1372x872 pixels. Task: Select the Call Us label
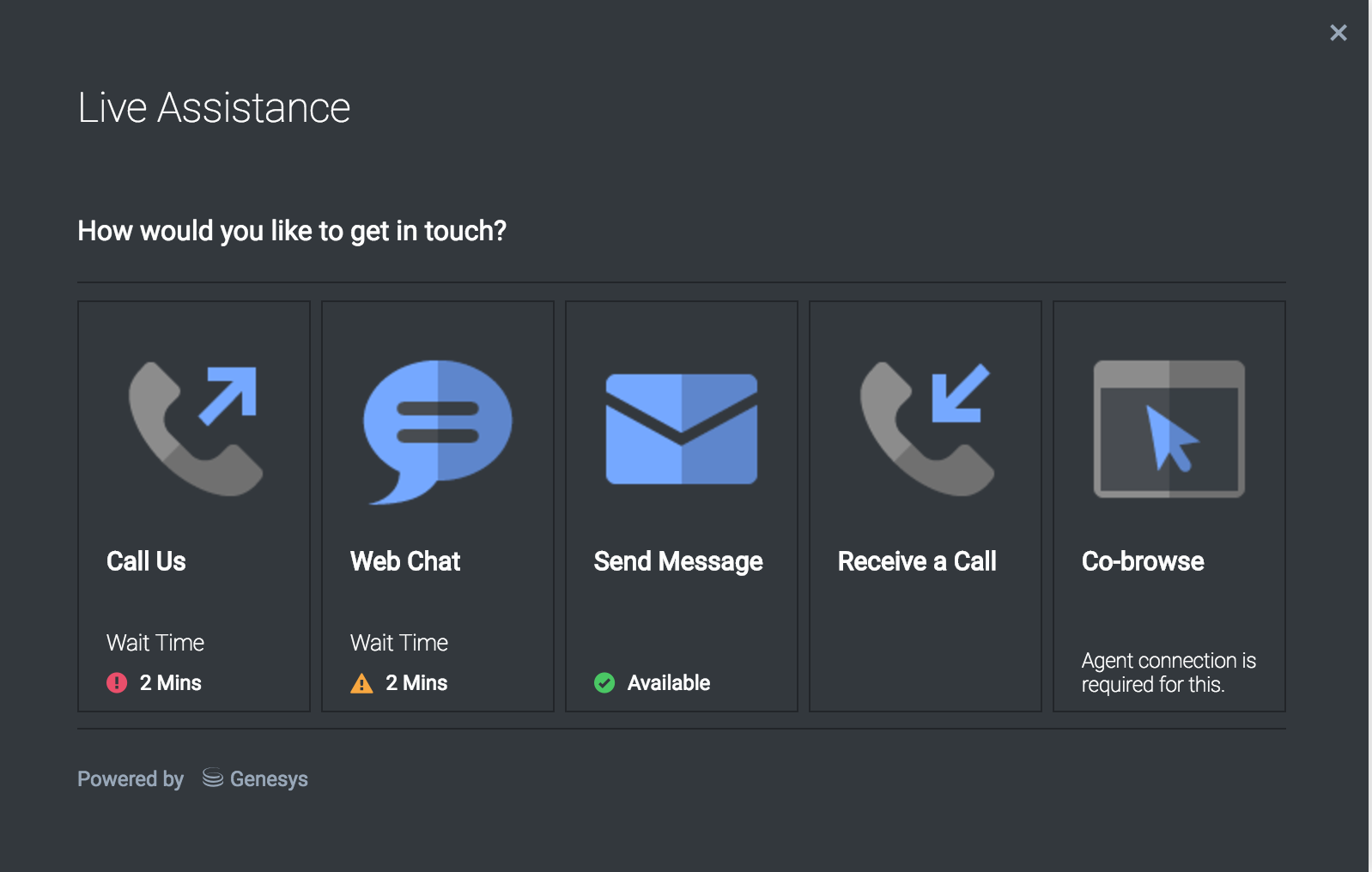146,561
